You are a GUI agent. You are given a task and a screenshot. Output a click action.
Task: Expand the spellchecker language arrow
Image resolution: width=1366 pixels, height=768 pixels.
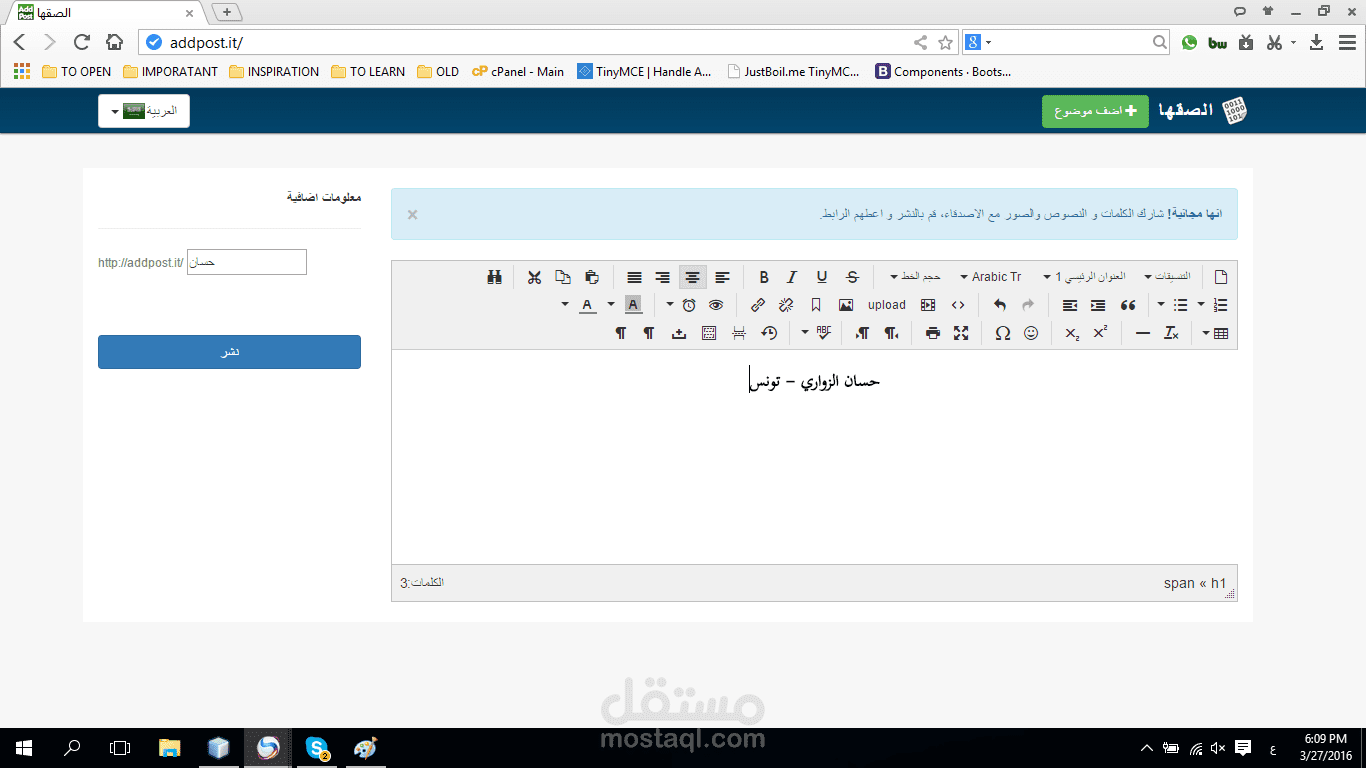pyautogui.click(x=805, y=333)
